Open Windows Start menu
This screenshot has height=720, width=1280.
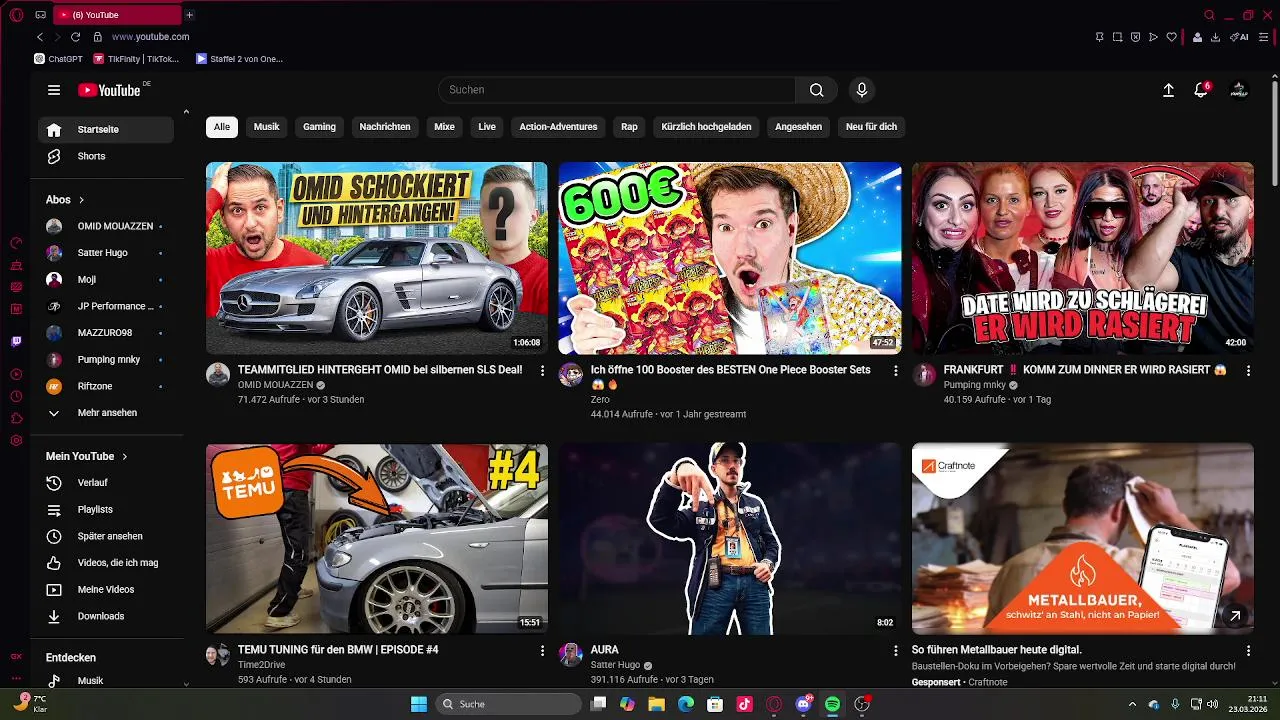pos(419,704)
